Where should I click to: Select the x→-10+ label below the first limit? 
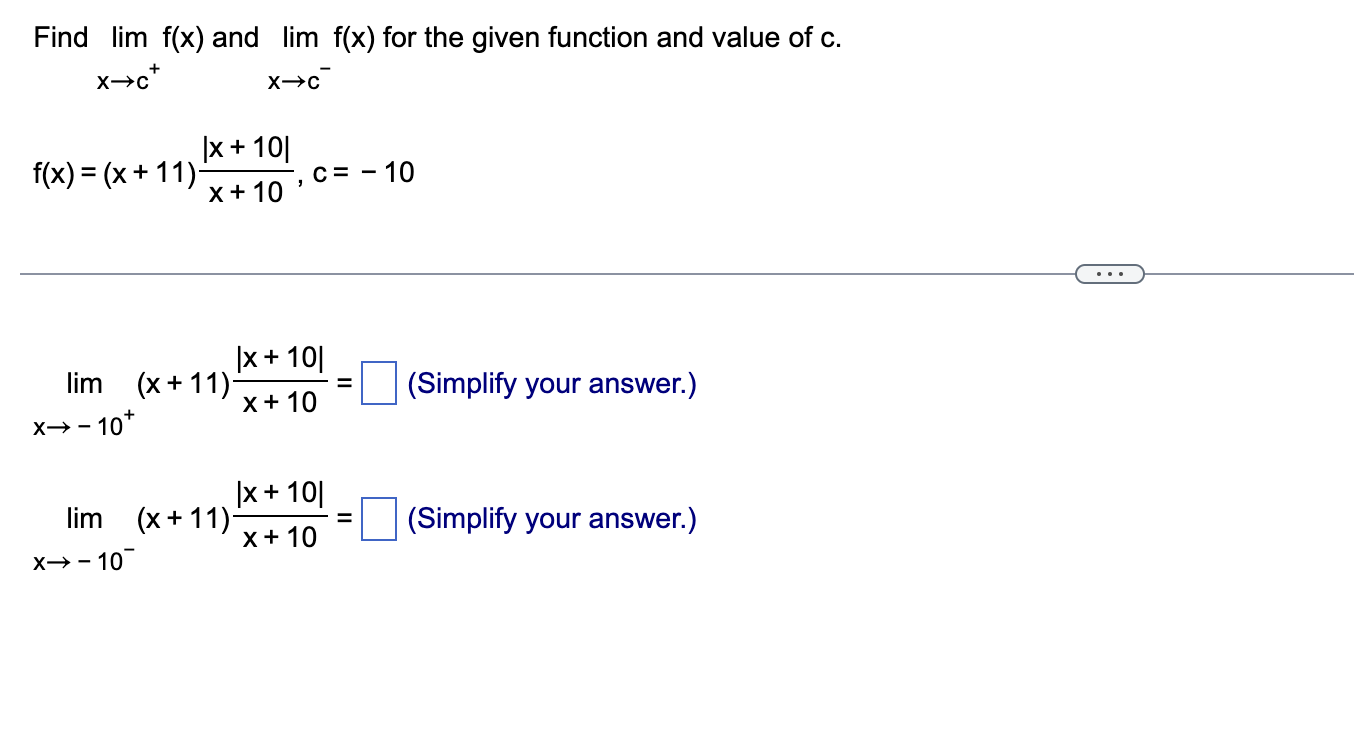[x=79, y=427]
